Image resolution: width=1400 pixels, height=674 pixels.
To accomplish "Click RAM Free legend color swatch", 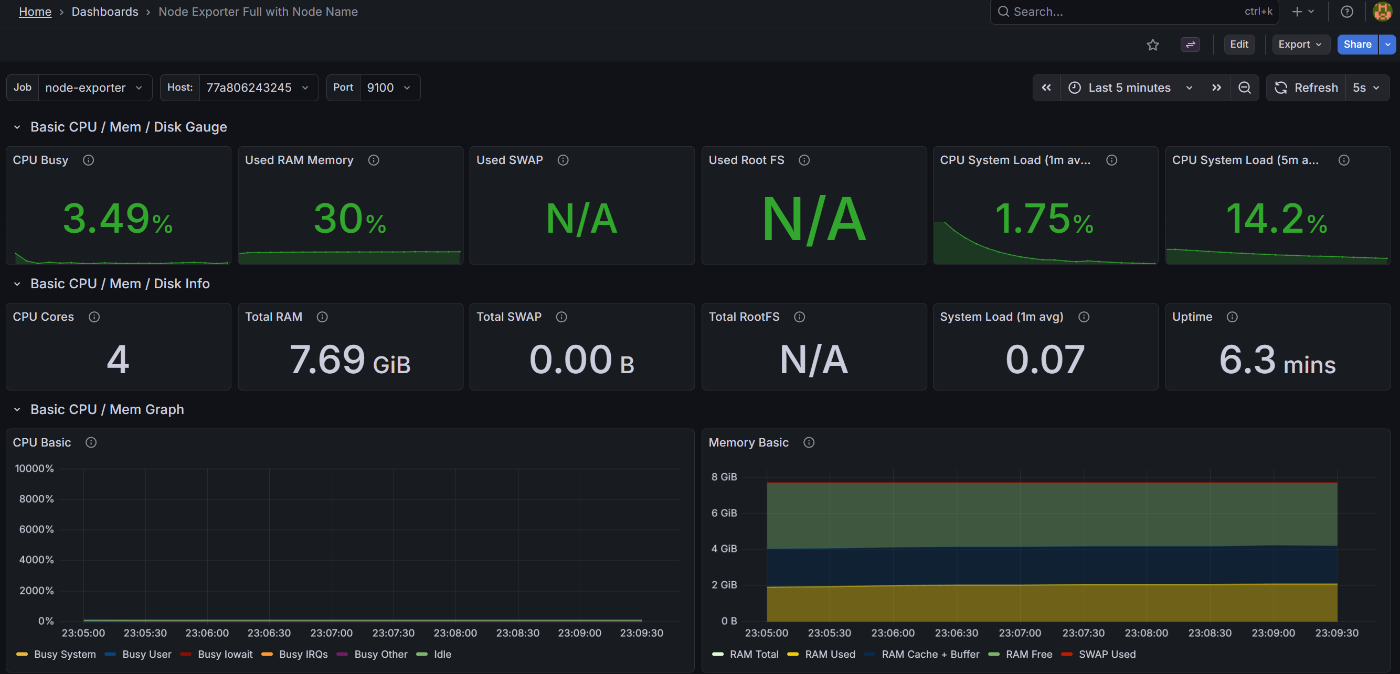I will [x=994, y=655].
